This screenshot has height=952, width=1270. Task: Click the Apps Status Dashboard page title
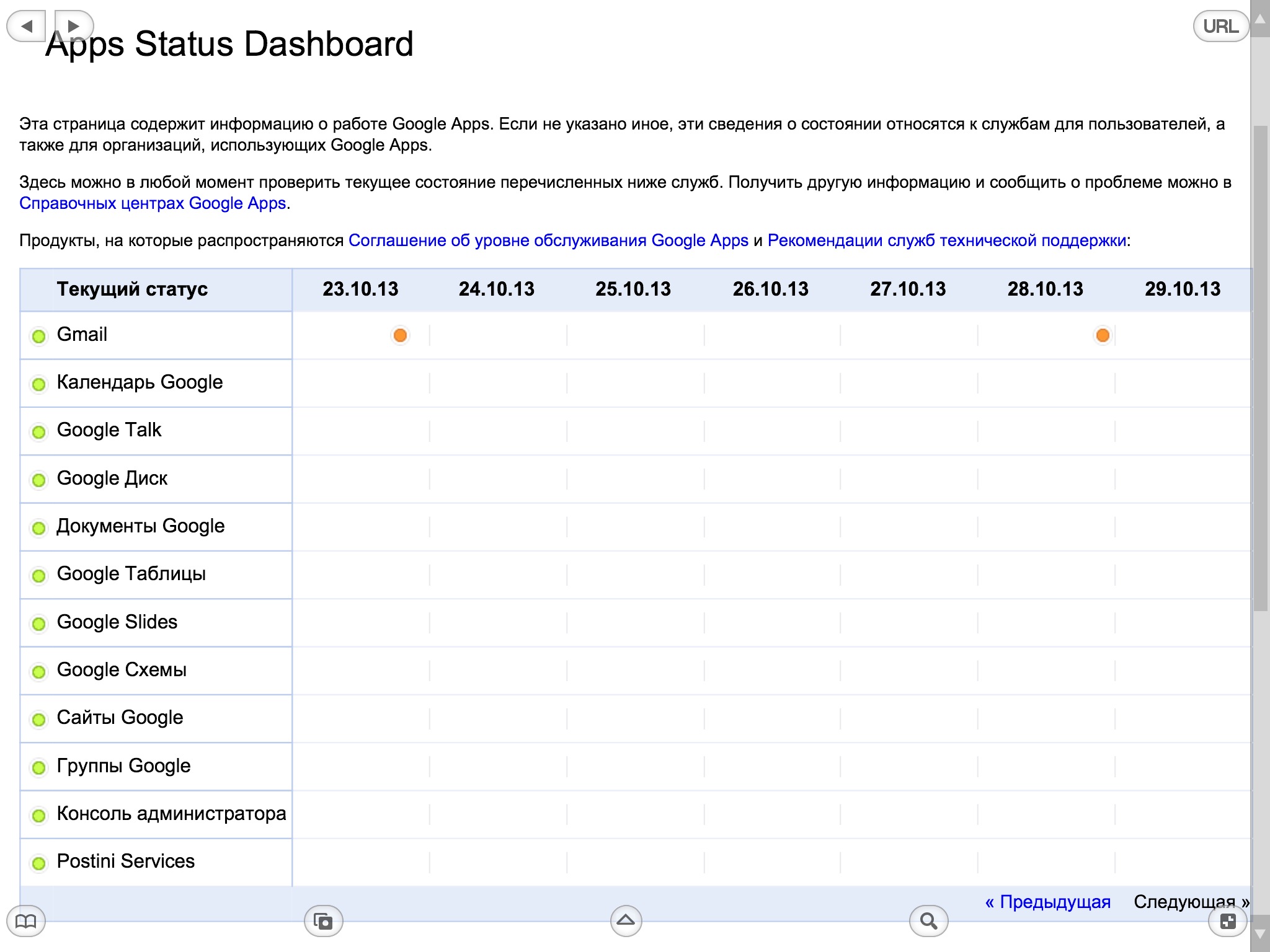[x=229, y=44]
